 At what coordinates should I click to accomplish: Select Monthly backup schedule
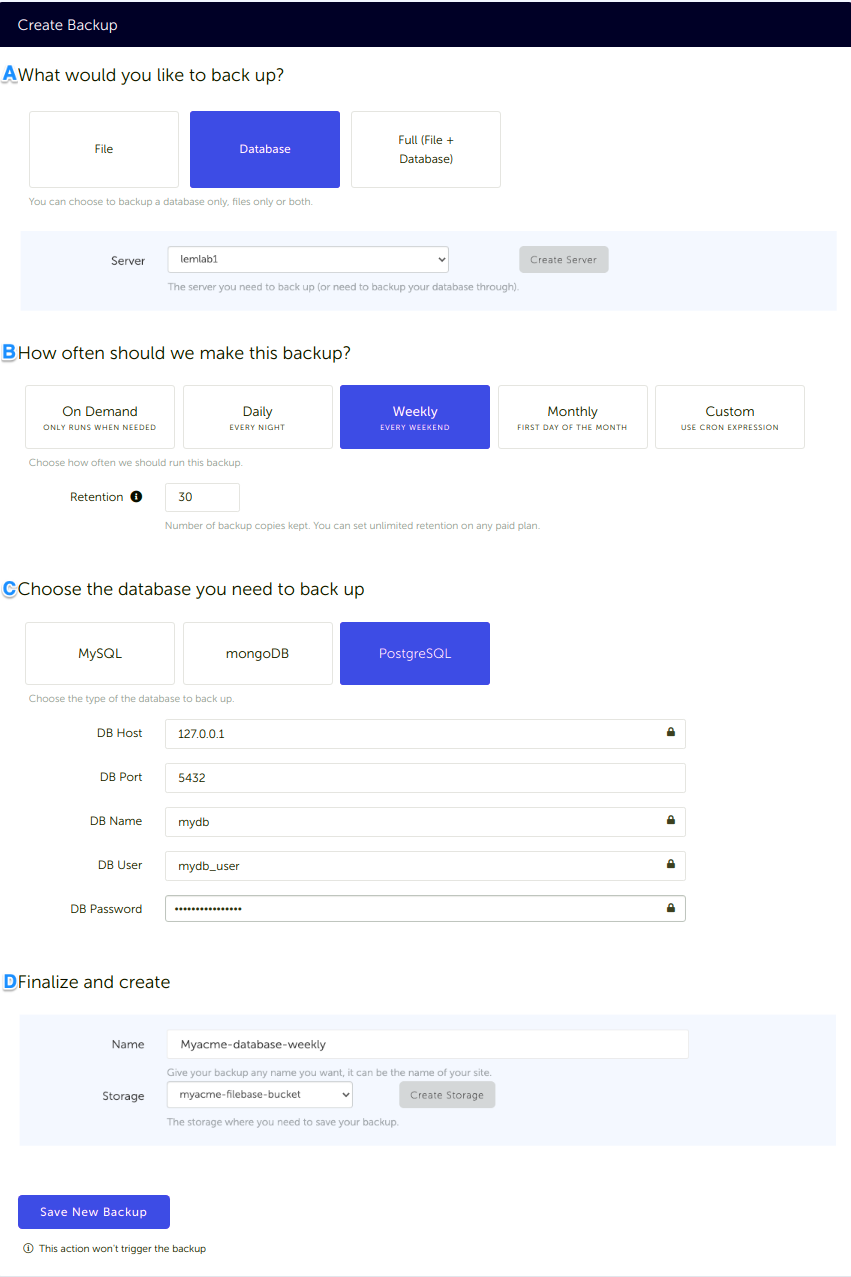(x=572, y=417)
